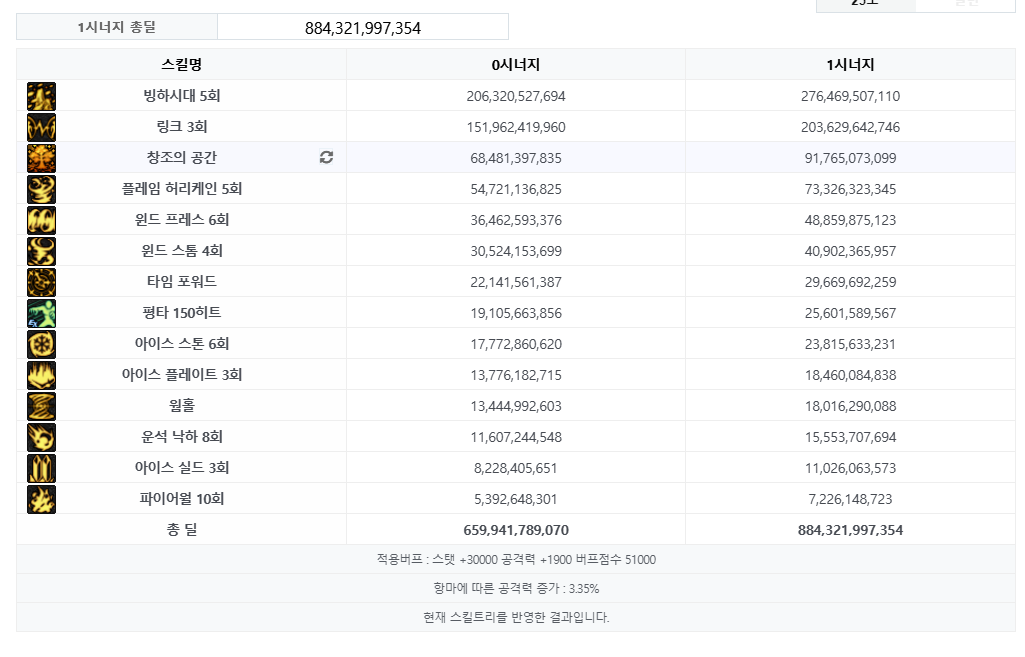
Task: Click the 아이스 스톤 skill icon
Action: tap(42, 344)
